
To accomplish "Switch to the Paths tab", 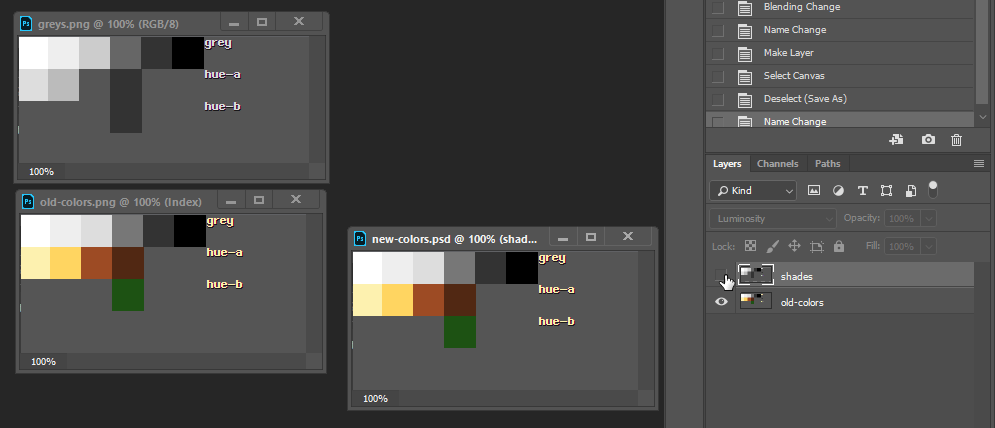I will click(x=827, y=164).
